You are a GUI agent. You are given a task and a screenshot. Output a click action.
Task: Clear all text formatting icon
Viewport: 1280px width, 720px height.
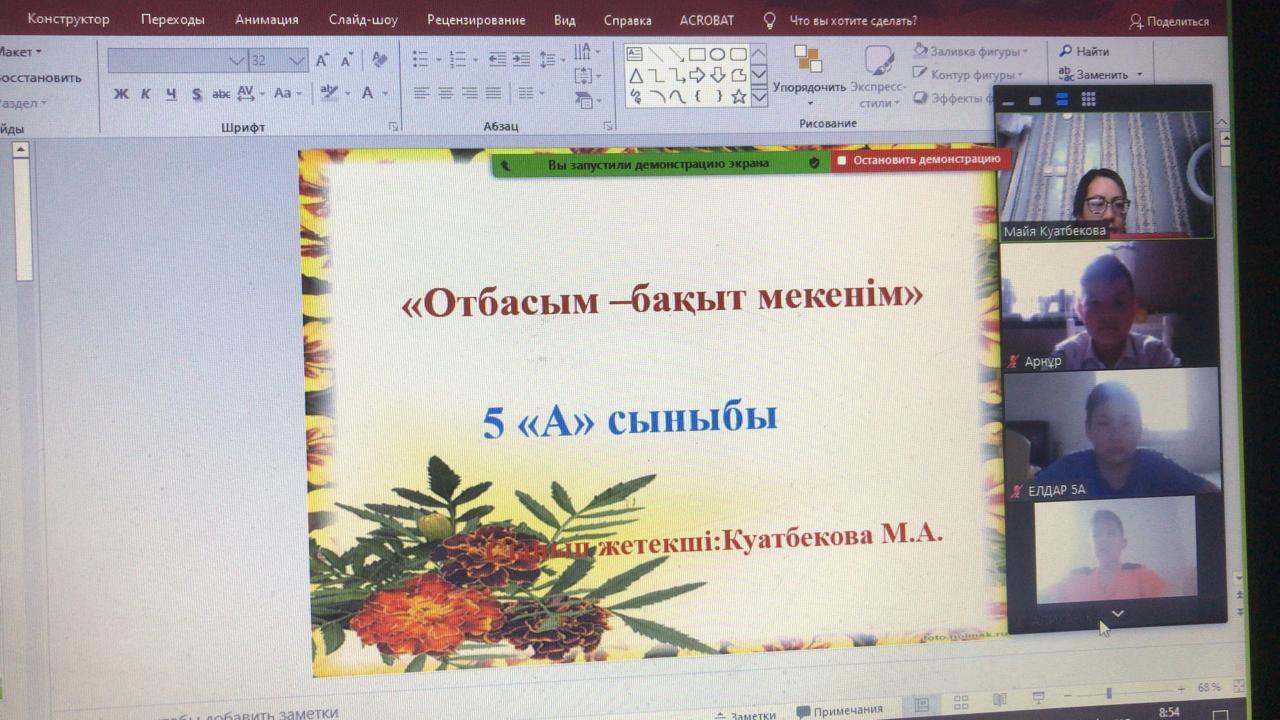point(379,60)
